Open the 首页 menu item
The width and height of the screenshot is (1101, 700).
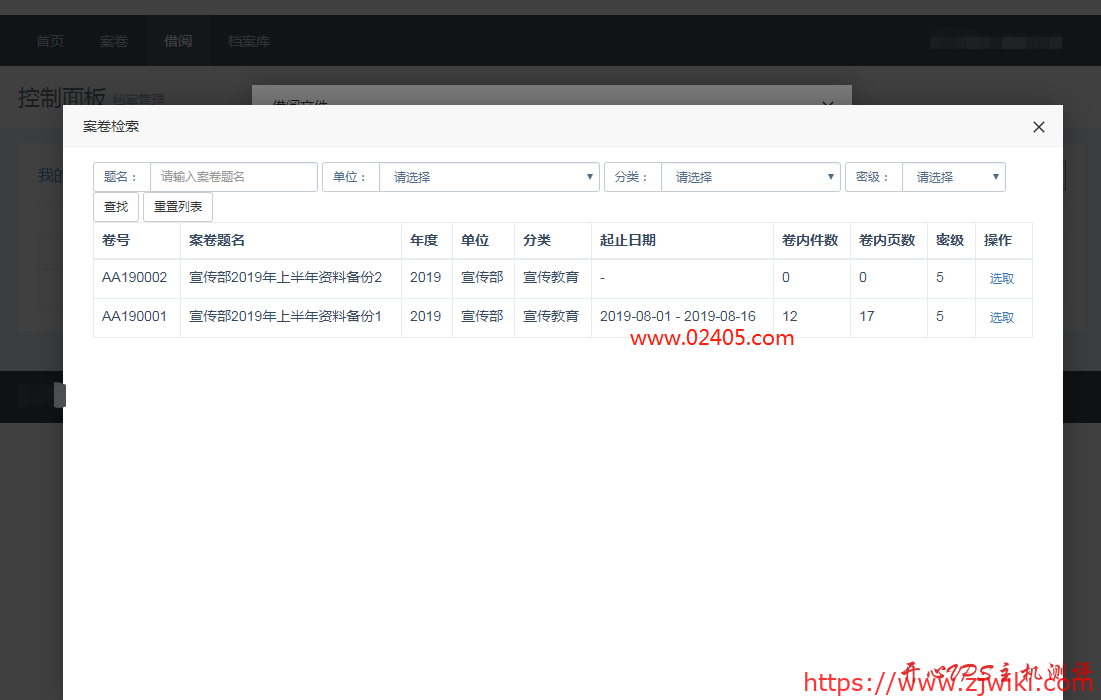coord(50,41)
